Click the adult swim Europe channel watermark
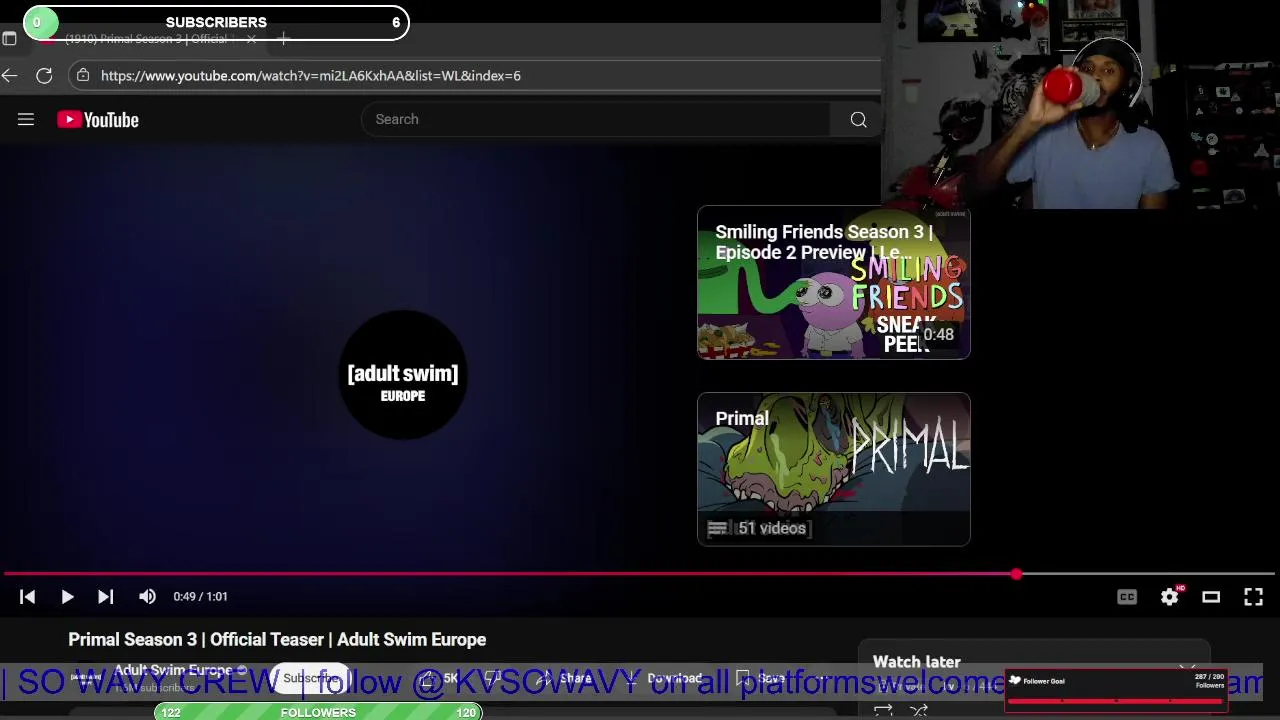The width and height of the screenshot is (1280, 720). click(403, 374)
